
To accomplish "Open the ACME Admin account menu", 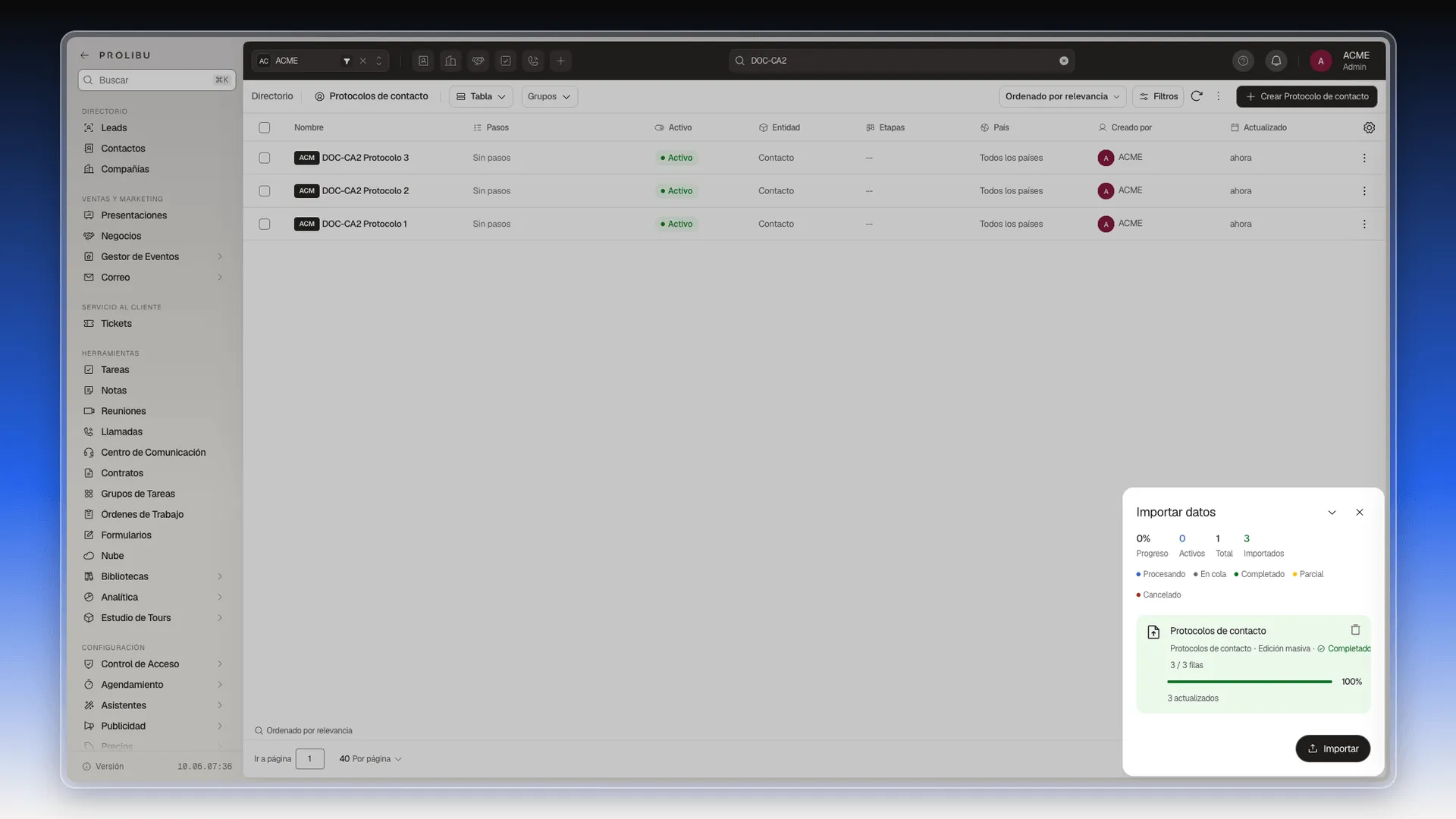I will pos(1340,61).
